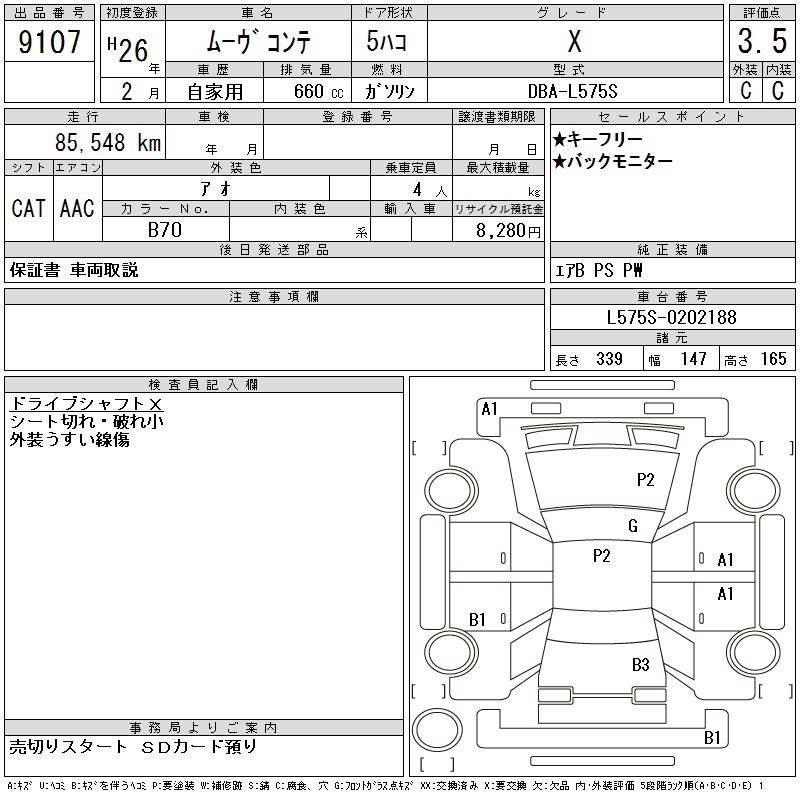Select the "A1" mark on right front door
This screenshot has width=800, height=800.
tap(725, 560)
